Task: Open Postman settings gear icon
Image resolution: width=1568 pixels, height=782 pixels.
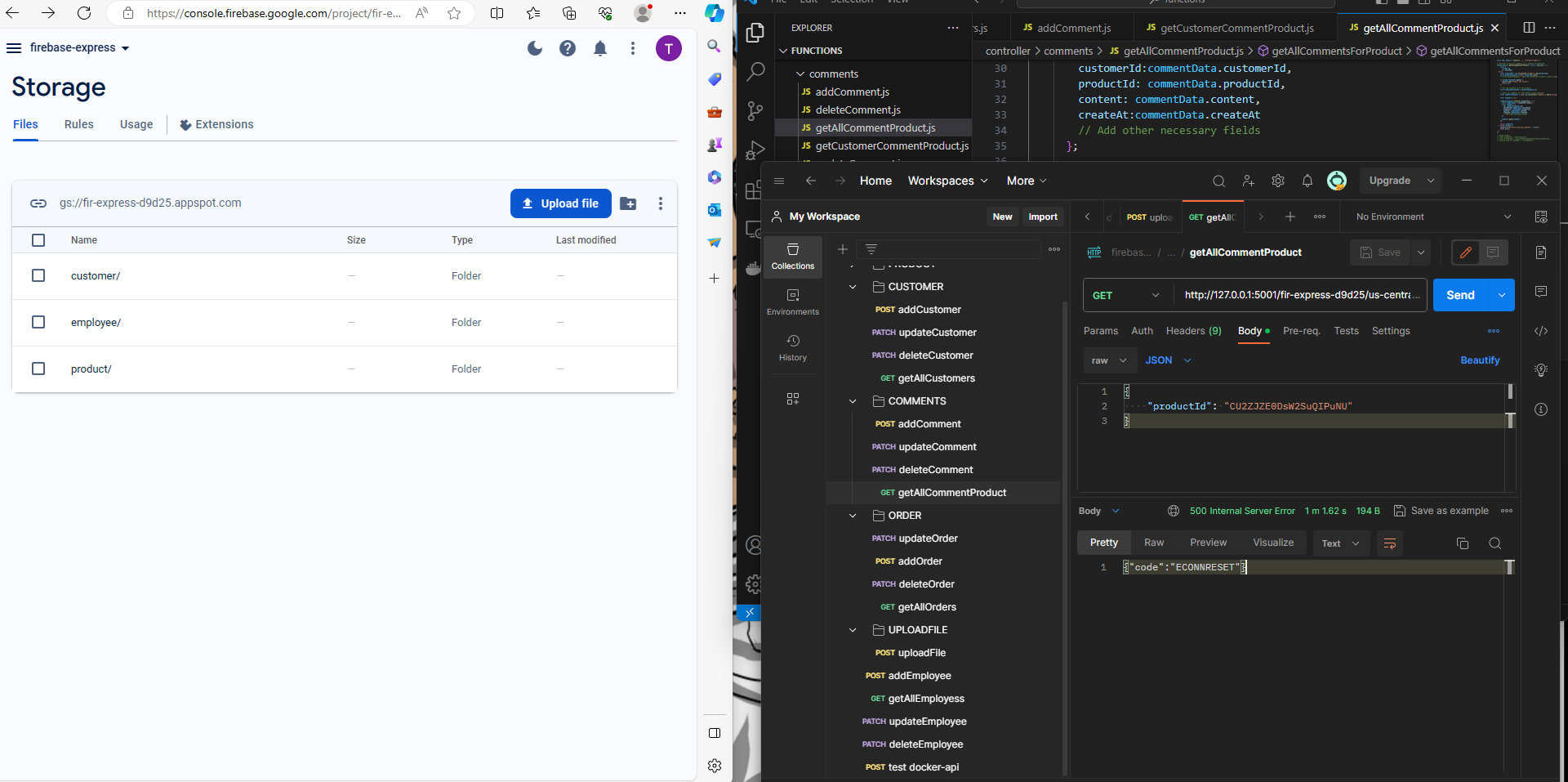Action: point(1278,181)
